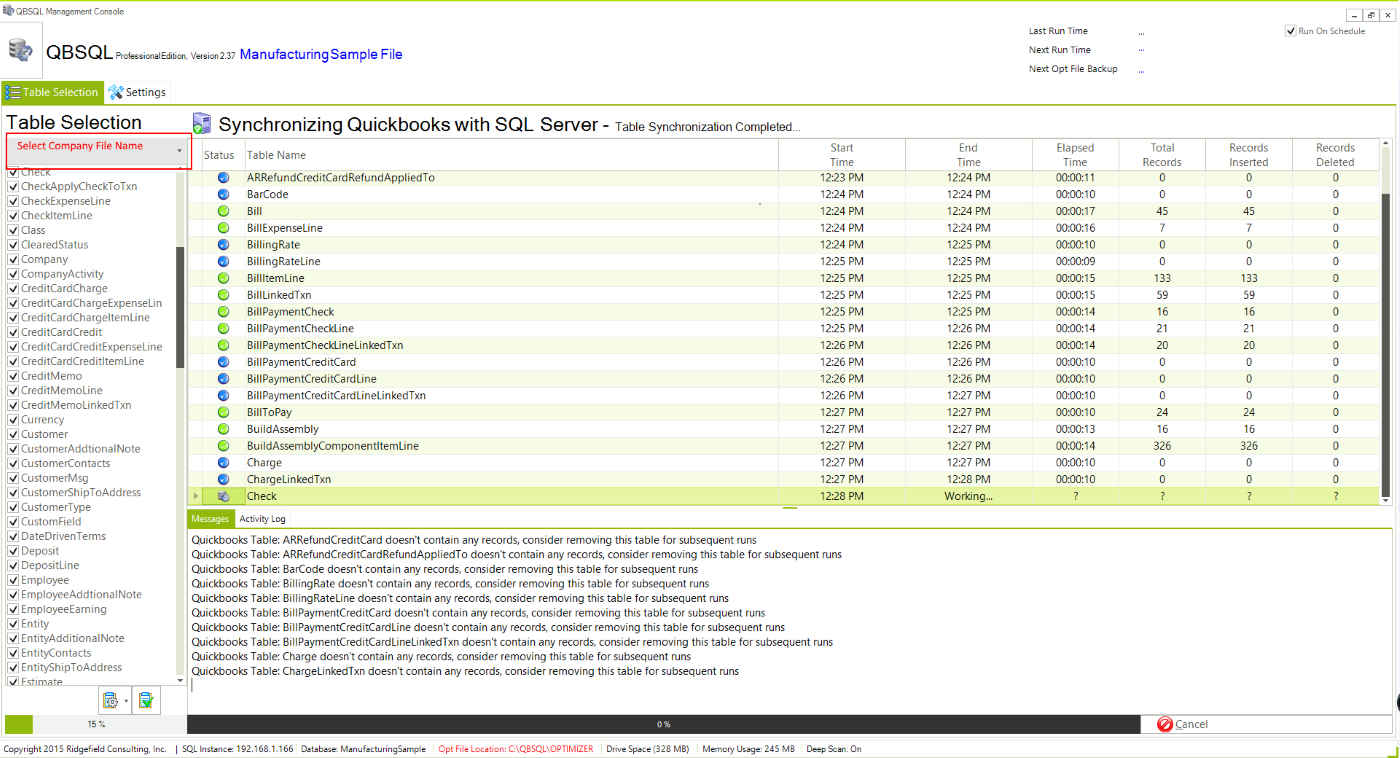Click the status icon of BuildAssembly row
Screen dimensions: 1400x758
[223, 429]
